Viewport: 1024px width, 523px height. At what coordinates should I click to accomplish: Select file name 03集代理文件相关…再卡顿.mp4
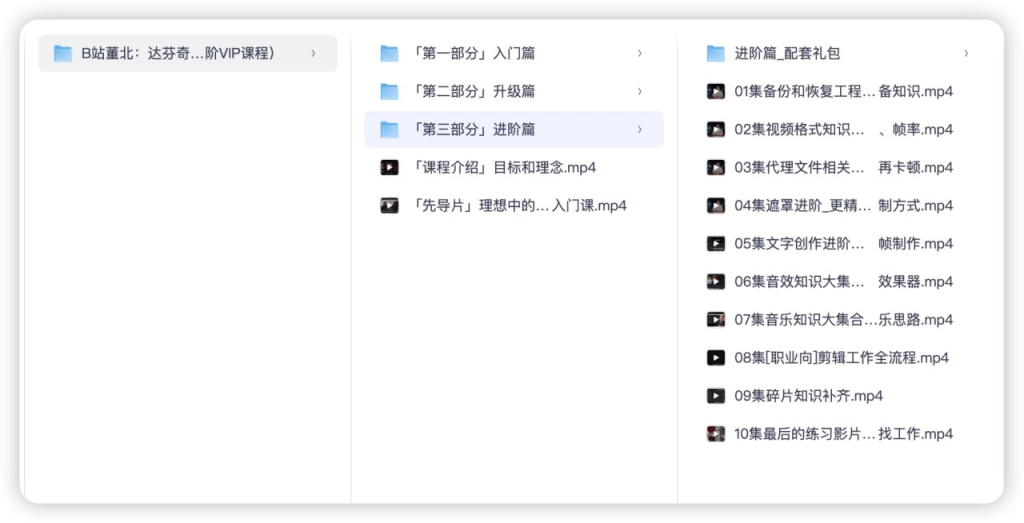844,168
